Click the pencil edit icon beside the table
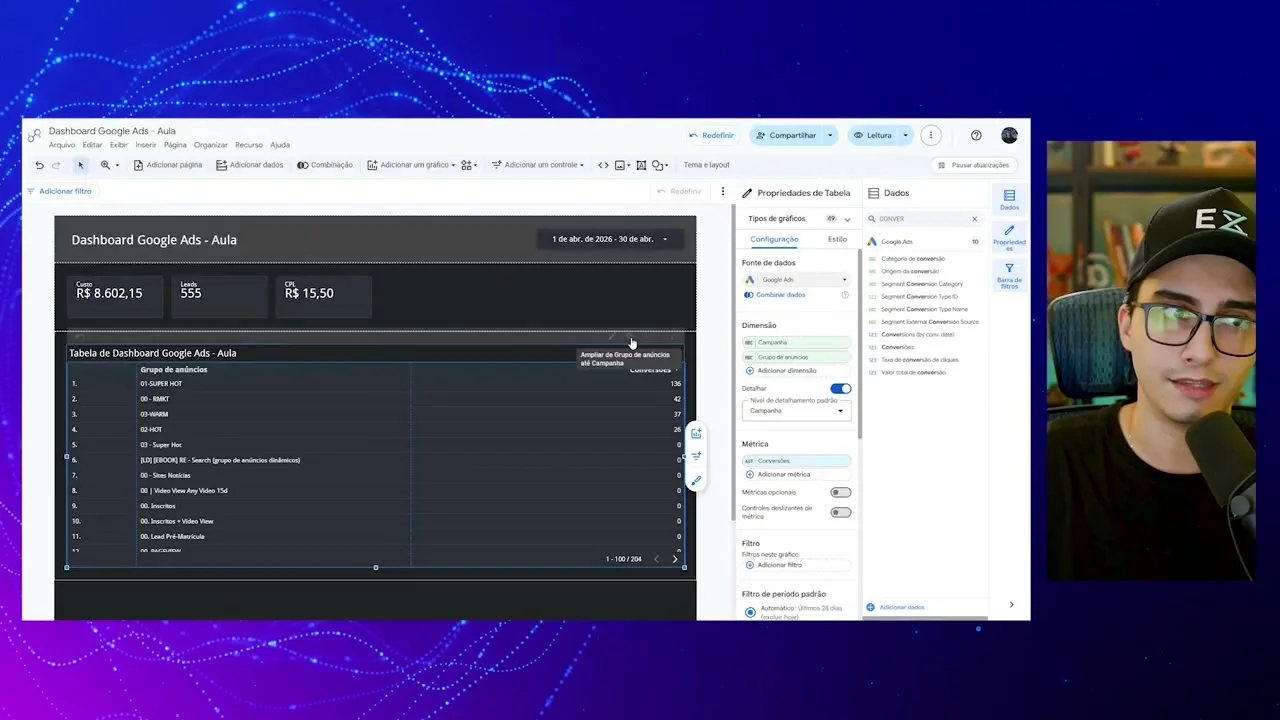The image size is (1280, 720). click(x=696, y=481)
